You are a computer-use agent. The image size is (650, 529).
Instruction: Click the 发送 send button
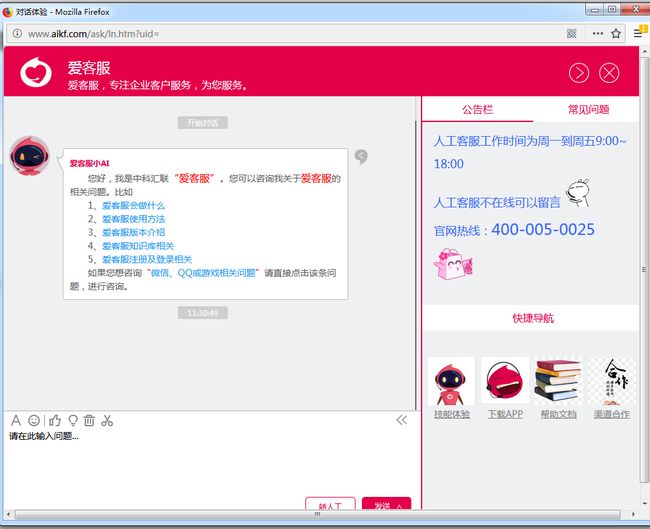point(386,504)
